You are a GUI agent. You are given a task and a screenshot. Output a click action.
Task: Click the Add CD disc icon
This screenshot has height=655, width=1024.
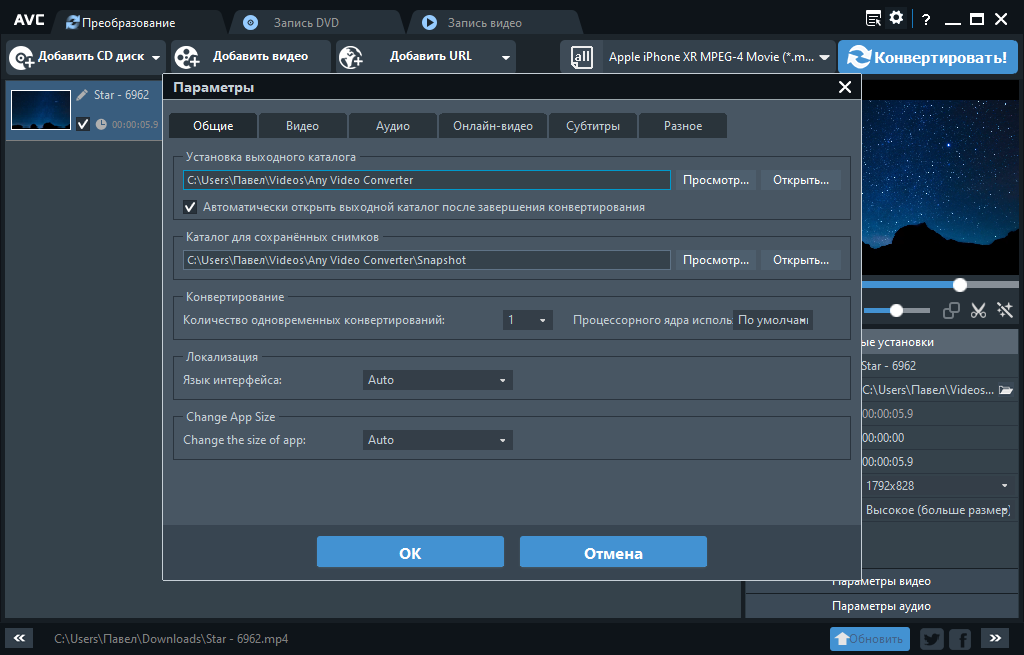pos(22,57)
